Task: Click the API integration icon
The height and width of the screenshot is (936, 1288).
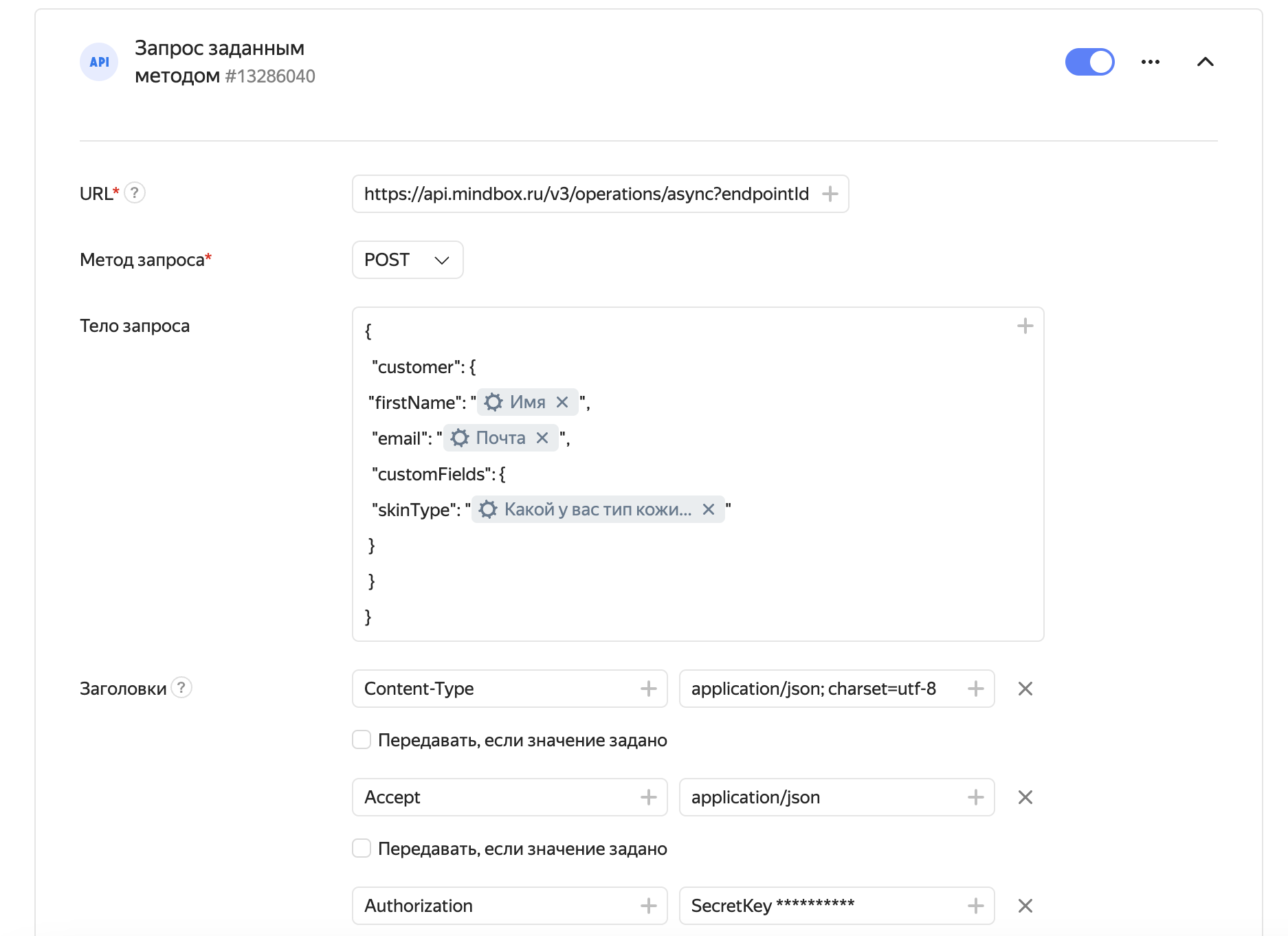Action: pos(99,62)
